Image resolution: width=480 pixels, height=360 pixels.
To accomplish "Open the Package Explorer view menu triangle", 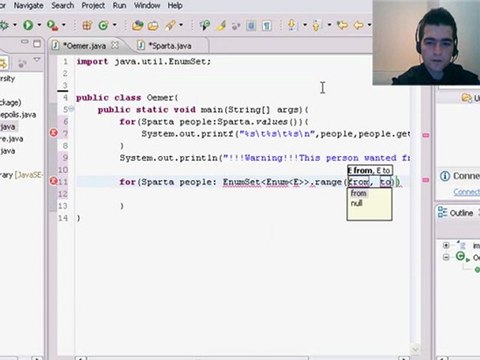I will tap(37, 60).
